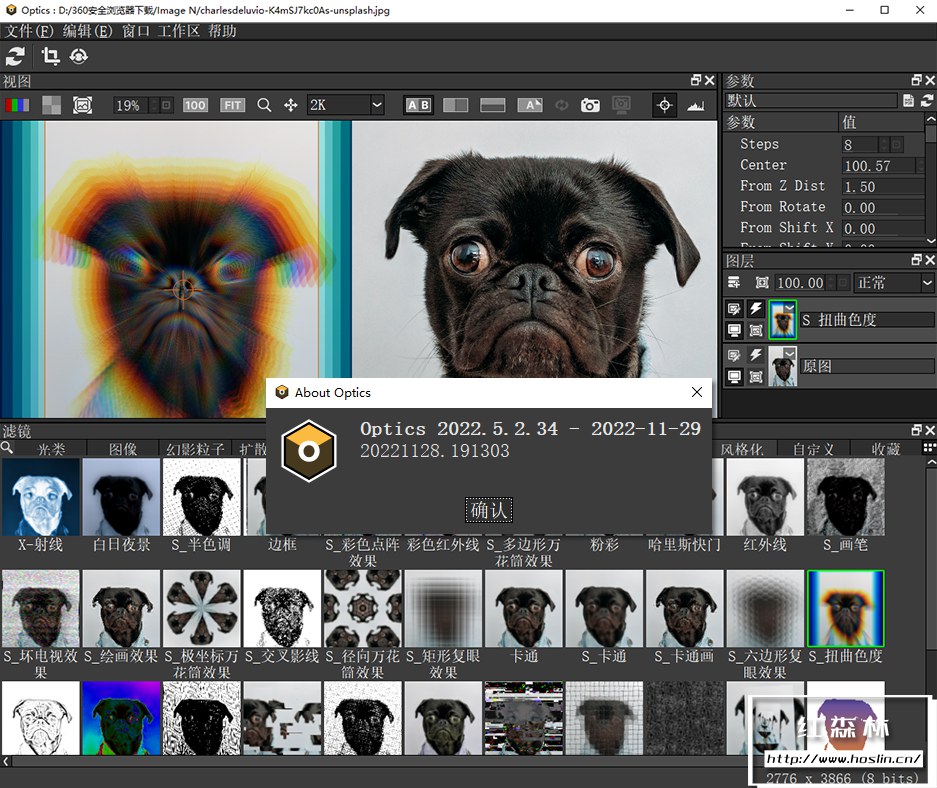
Task: Click the magnifier zoom tool
Action: (x=264, y=105)
